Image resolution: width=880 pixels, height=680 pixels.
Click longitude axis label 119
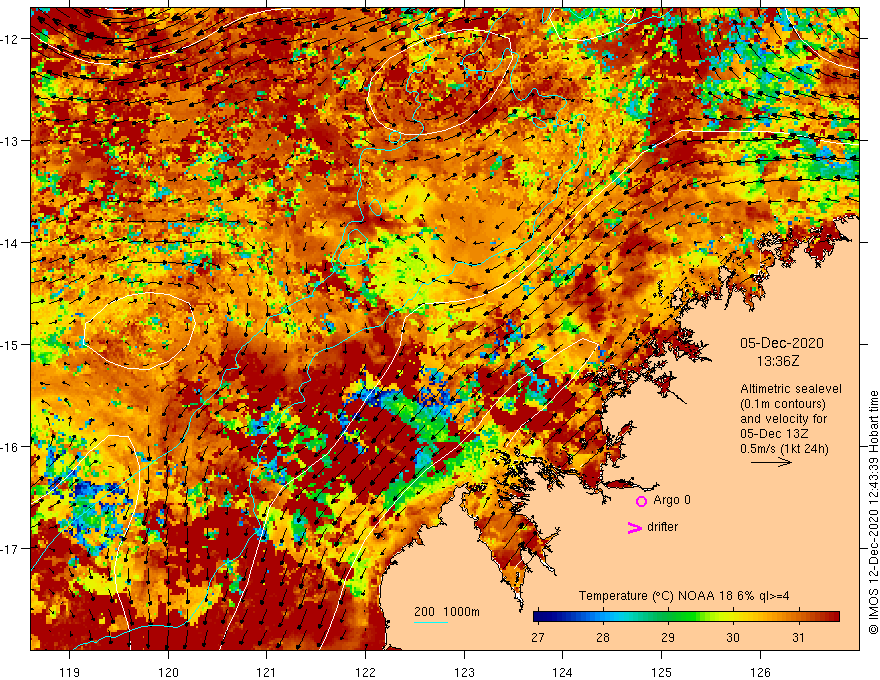coord(70,672)
